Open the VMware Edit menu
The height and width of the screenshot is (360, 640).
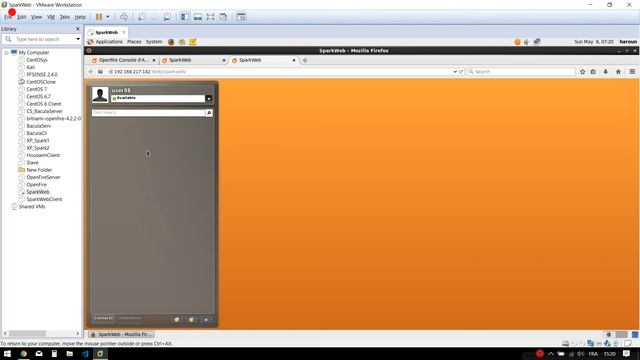[x=21, y=17]
